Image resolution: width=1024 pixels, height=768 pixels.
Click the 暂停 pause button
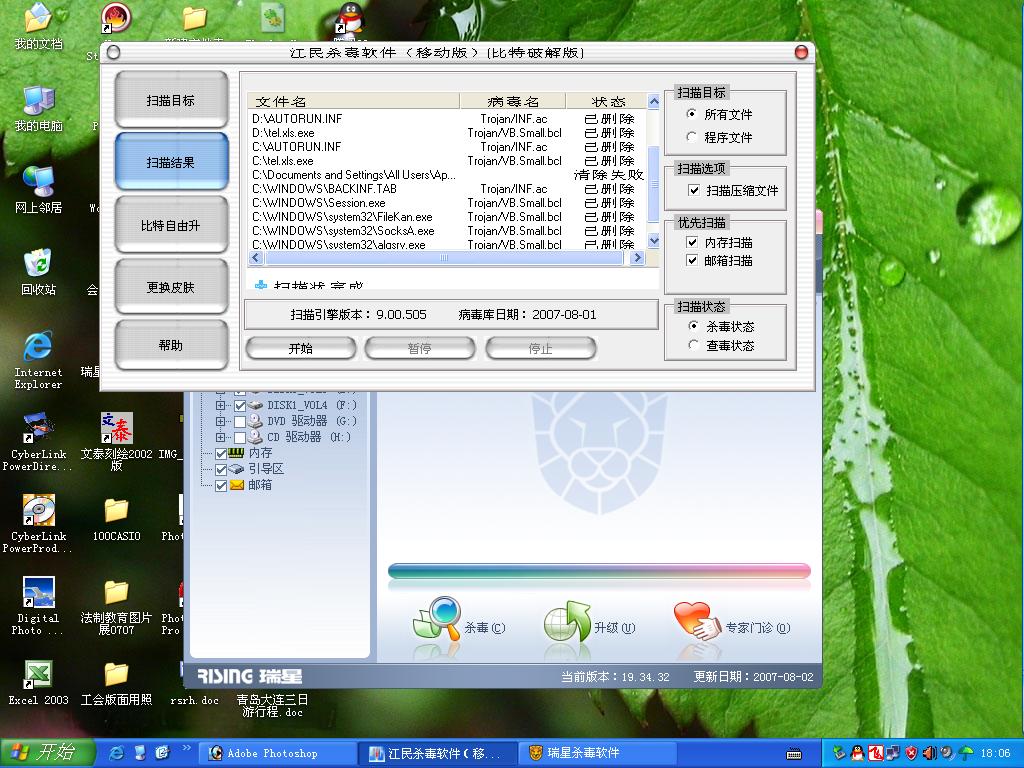(420, 348)
